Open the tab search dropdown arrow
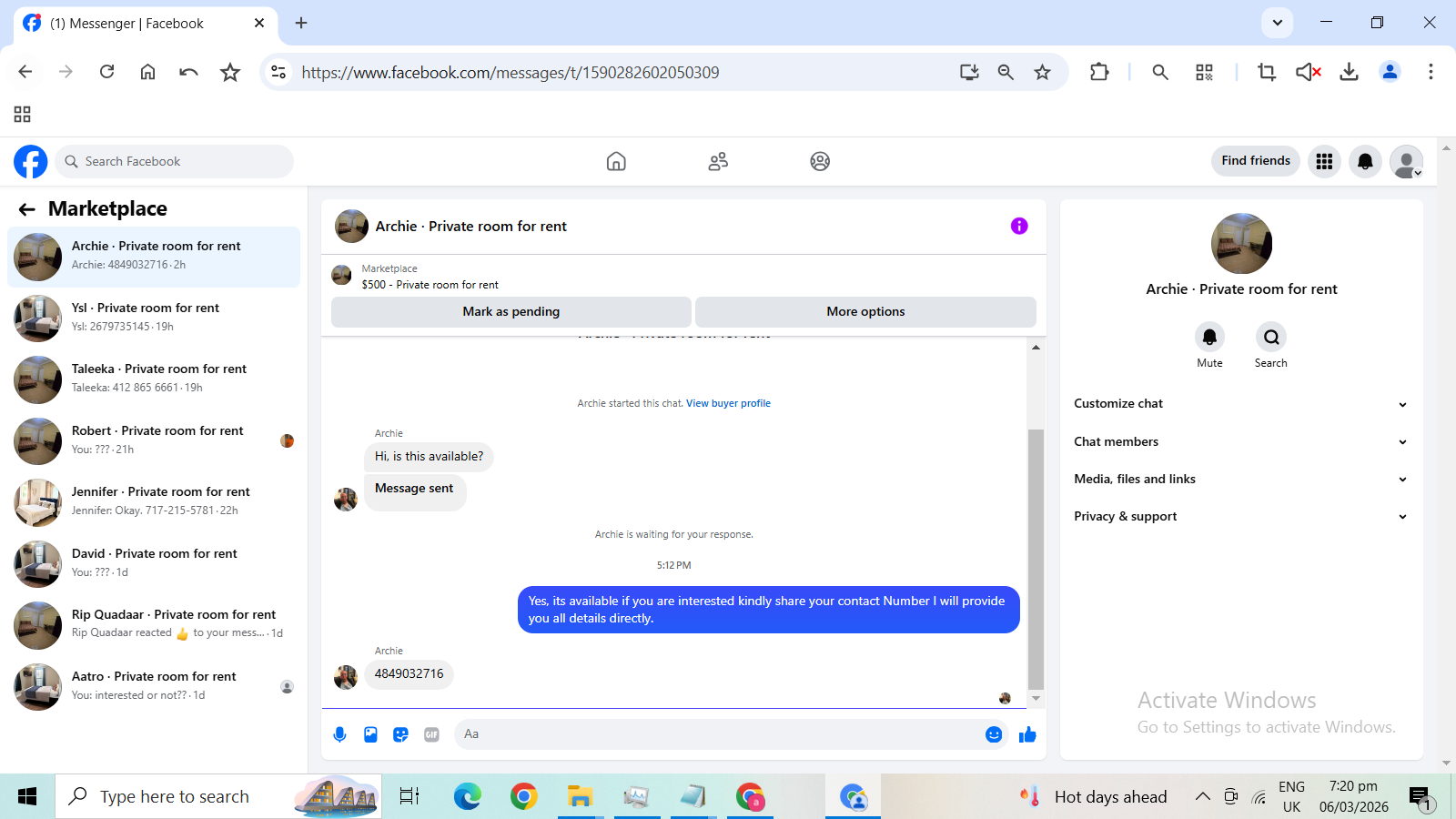1456x819 pixels. (x=1277, y=23)
